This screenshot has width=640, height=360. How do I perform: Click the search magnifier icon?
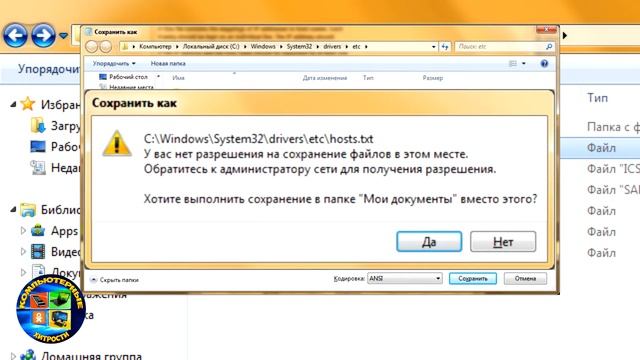[549, 47]
